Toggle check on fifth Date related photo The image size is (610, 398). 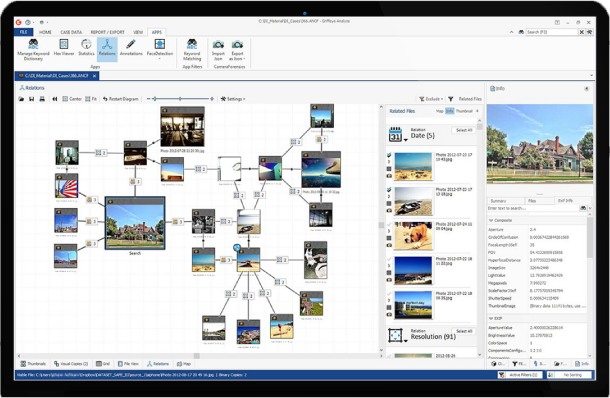(389, 294)
